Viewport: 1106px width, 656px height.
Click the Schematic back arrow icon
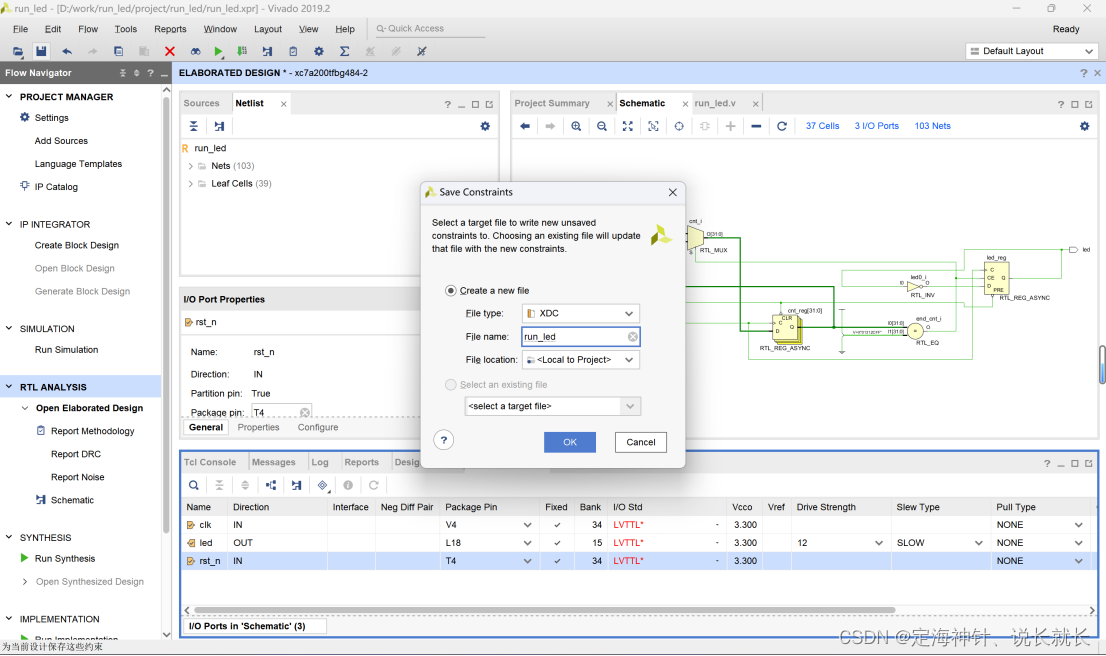[x=525, y=126]
